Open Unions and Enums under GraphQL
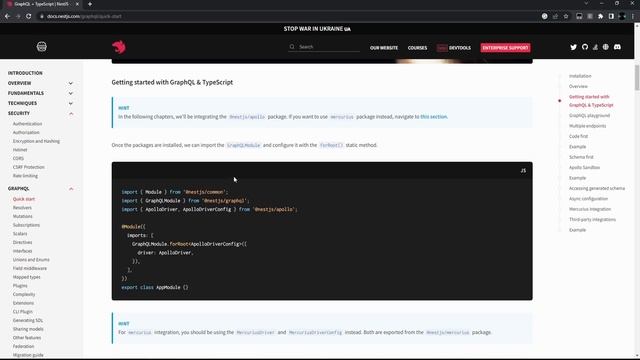Viewport: 640px width, 360px height. coord(31,260)
